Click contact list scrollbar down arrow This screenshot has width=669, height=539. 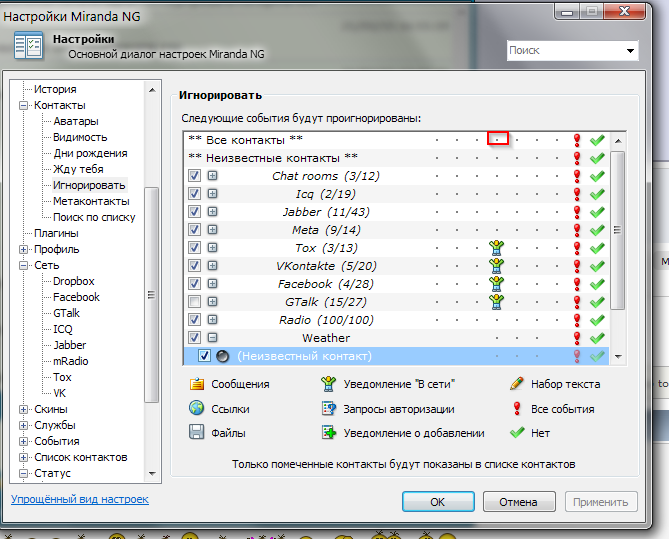tap(618, 356)
